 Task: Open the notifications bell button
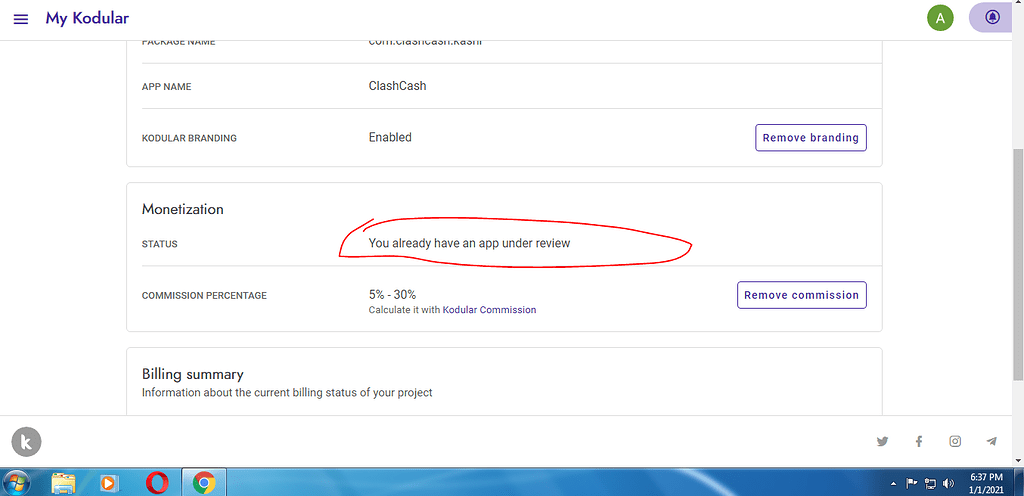coord(993,18)
